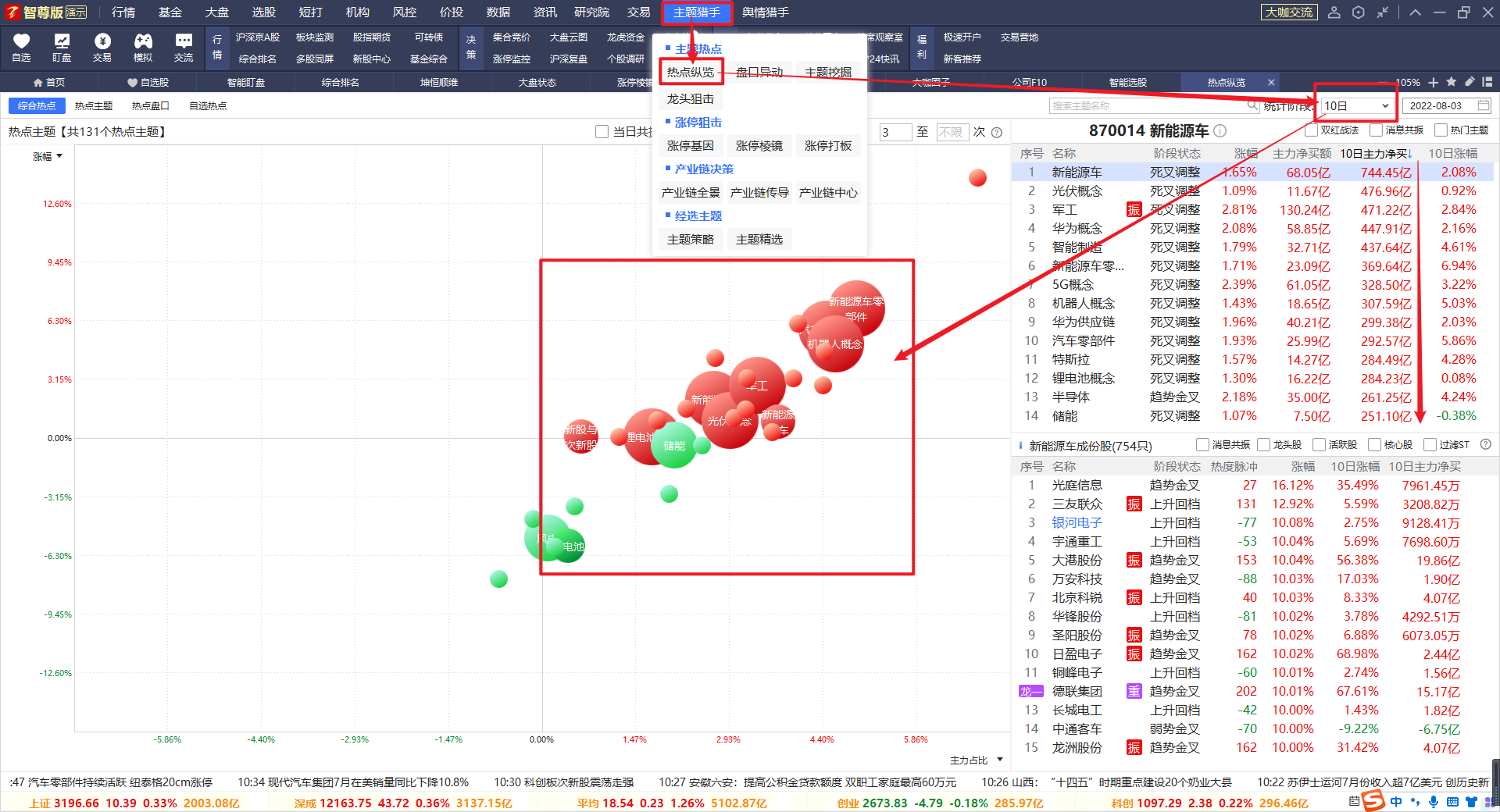
Task: Open 主题精选 in the dropdown menu
Action: [x=759, y=239]
